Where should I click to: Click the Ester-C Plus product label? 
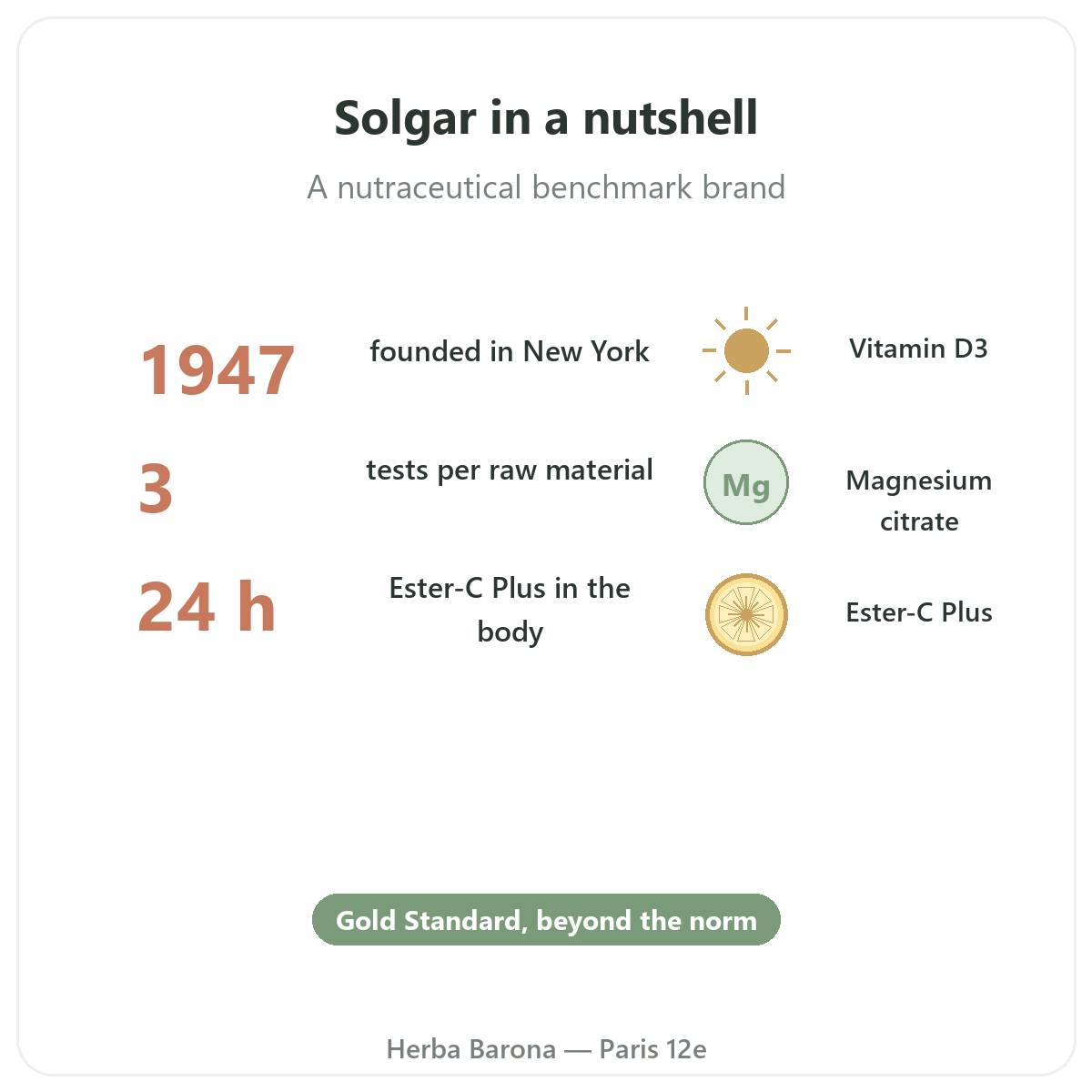tap(919, 612)
